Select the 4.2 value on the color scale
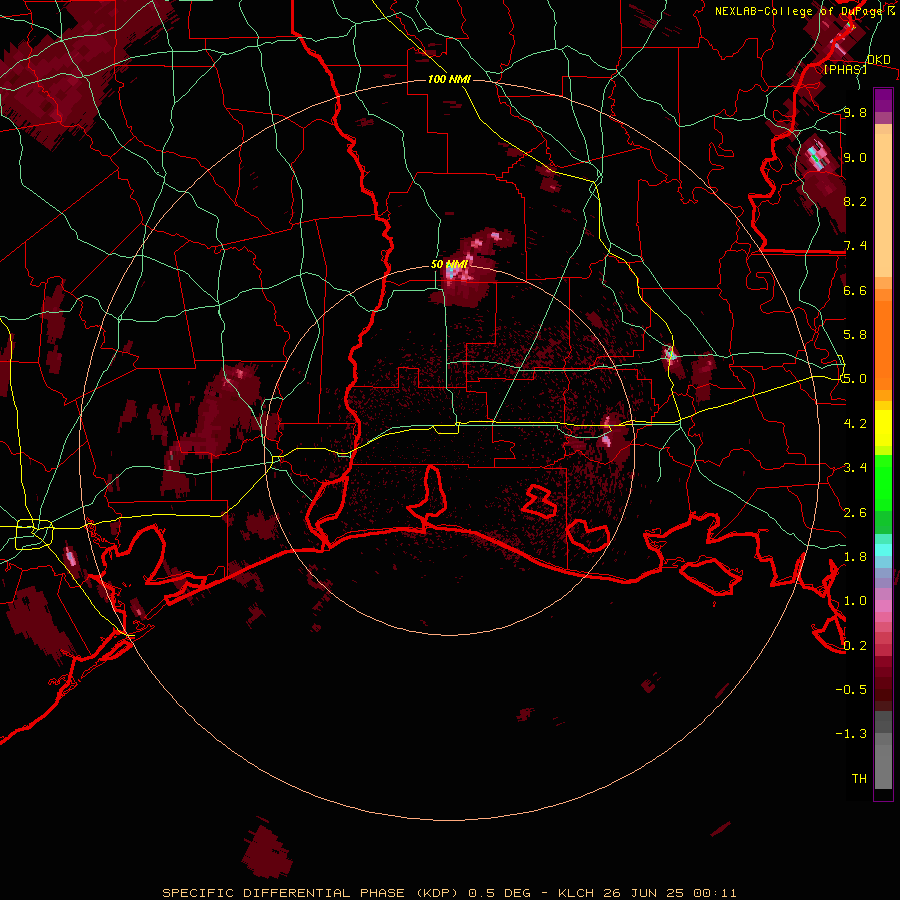Viewport: 900px width, 900px height. (x=855, y=424)
